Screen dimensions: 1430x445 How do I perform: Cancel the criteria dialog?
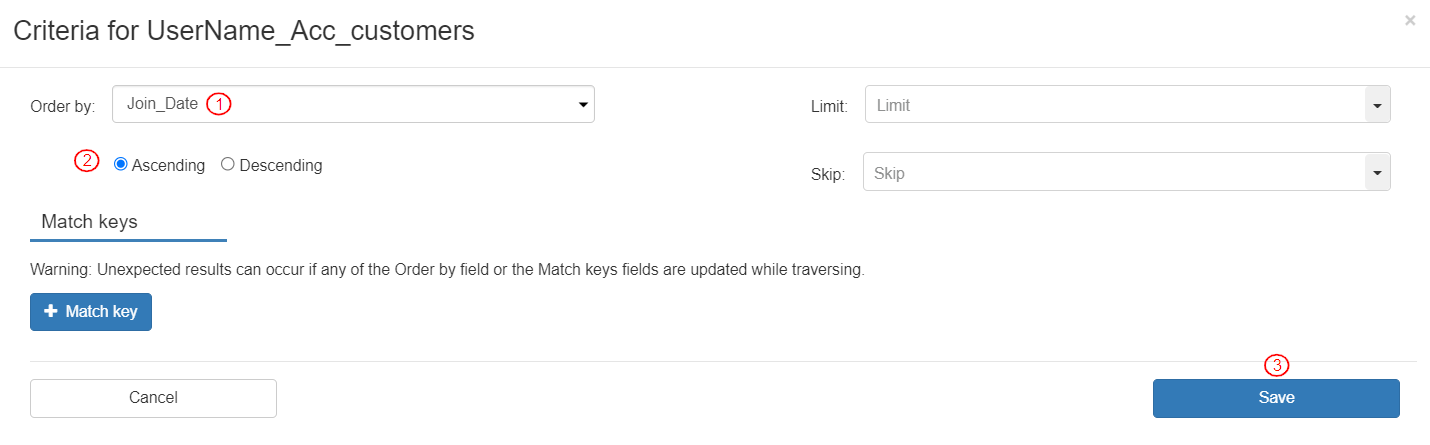tap(153, 398)
